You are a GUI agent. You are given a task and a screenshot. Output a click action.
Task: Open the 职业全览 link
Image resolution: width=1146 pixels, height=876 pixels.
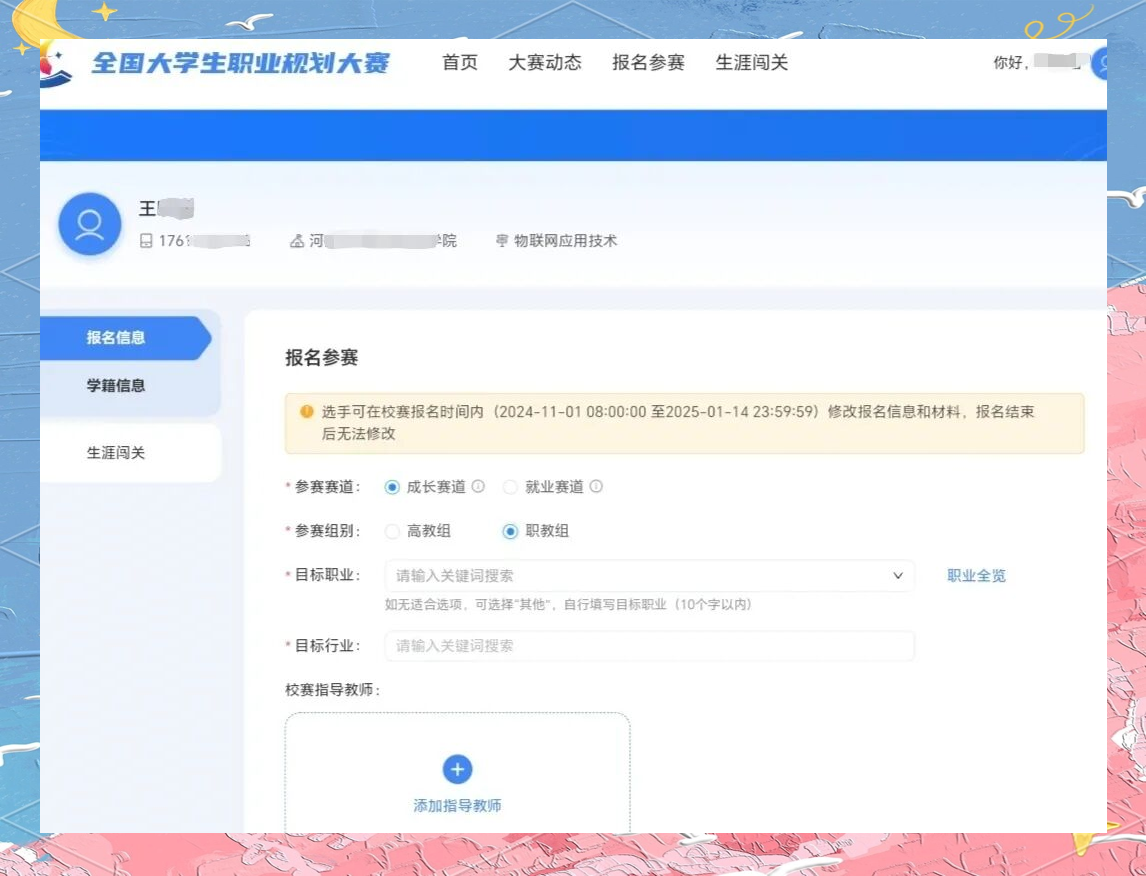point(976,576)
